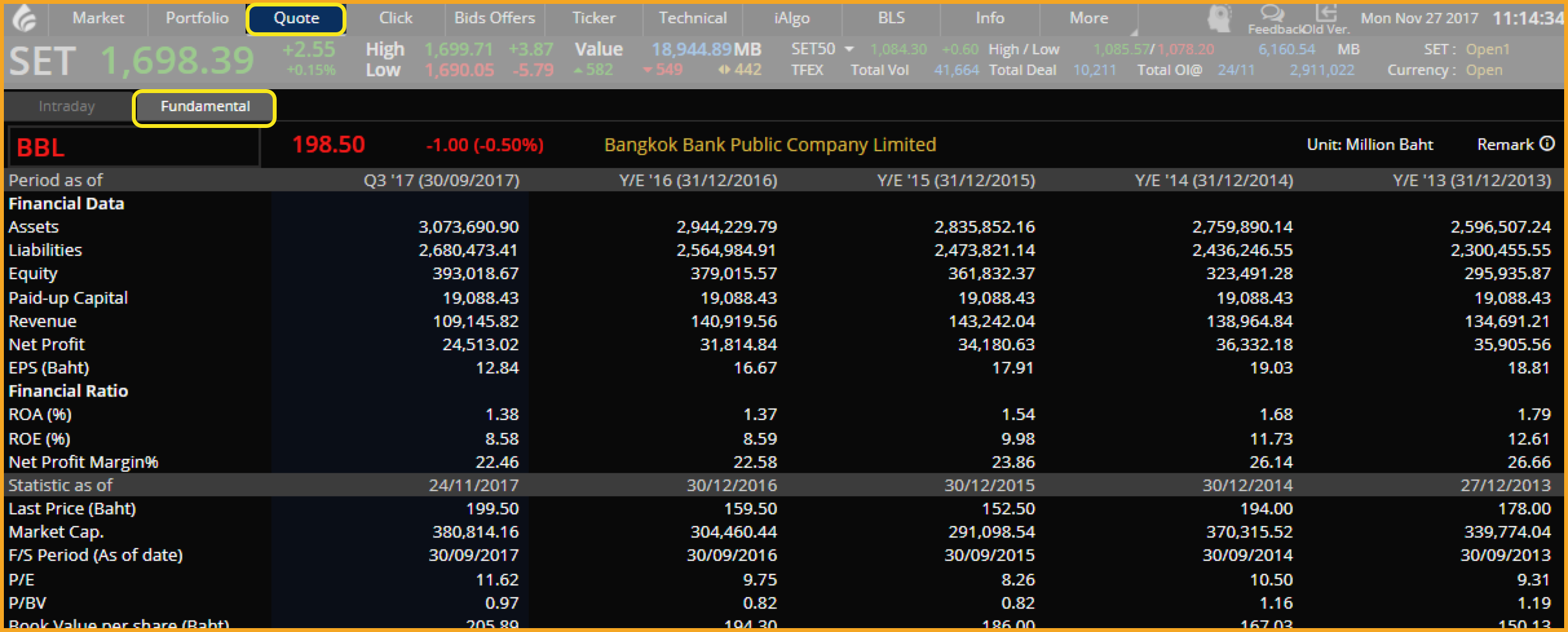Click the Liabilities row label
Image resolution: width=1568 pixels, height=632 pixels.
point(45,250)
